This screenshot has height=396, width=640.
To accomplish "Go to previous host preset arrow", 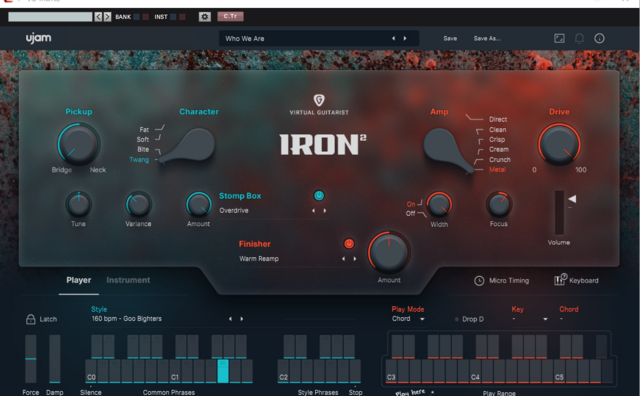I will [x=98, y=17].
